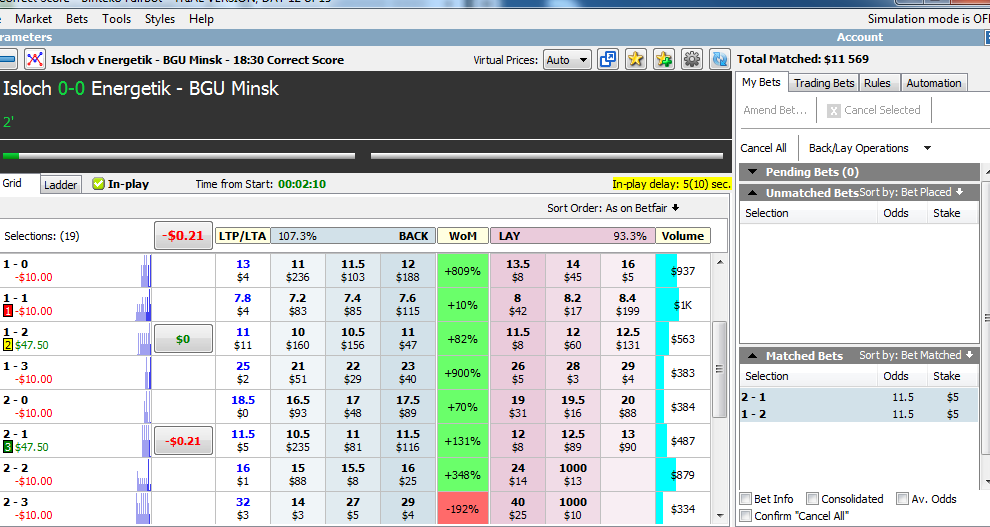990x527 pixels.
Task: Change Unmatched Bets sort by Bet Placed
Action: [911, 192]
